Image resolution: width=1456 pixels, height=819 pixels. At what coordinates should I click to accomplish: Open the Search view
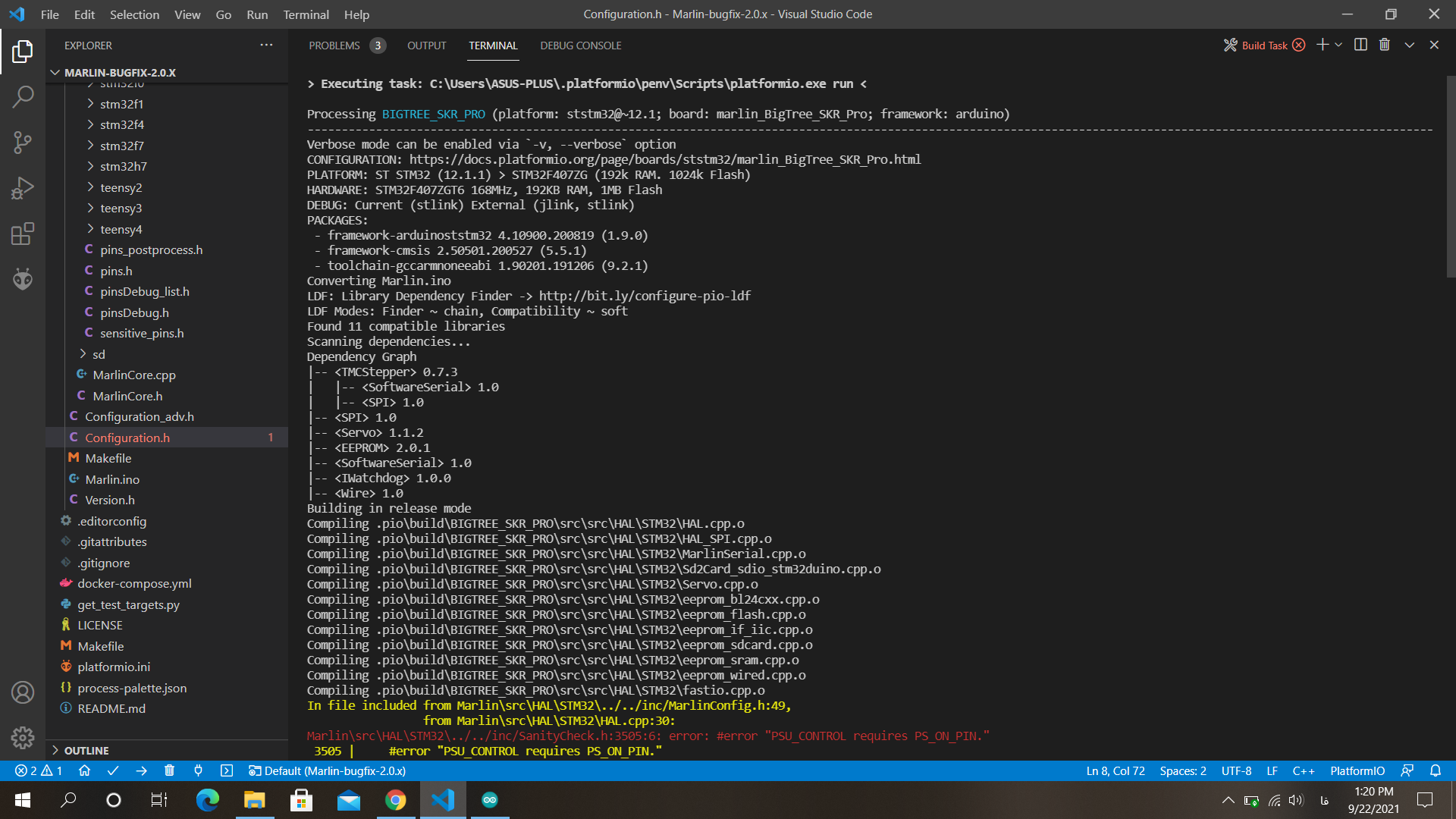23,97
